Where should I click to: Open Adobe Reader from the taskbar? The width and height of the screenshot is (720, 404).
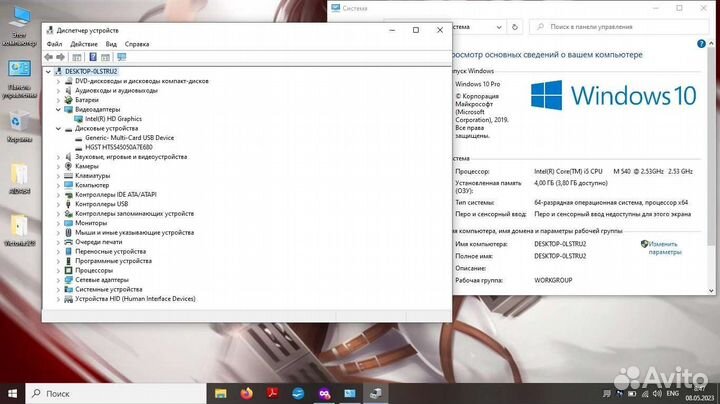click(x=273, y=393)
